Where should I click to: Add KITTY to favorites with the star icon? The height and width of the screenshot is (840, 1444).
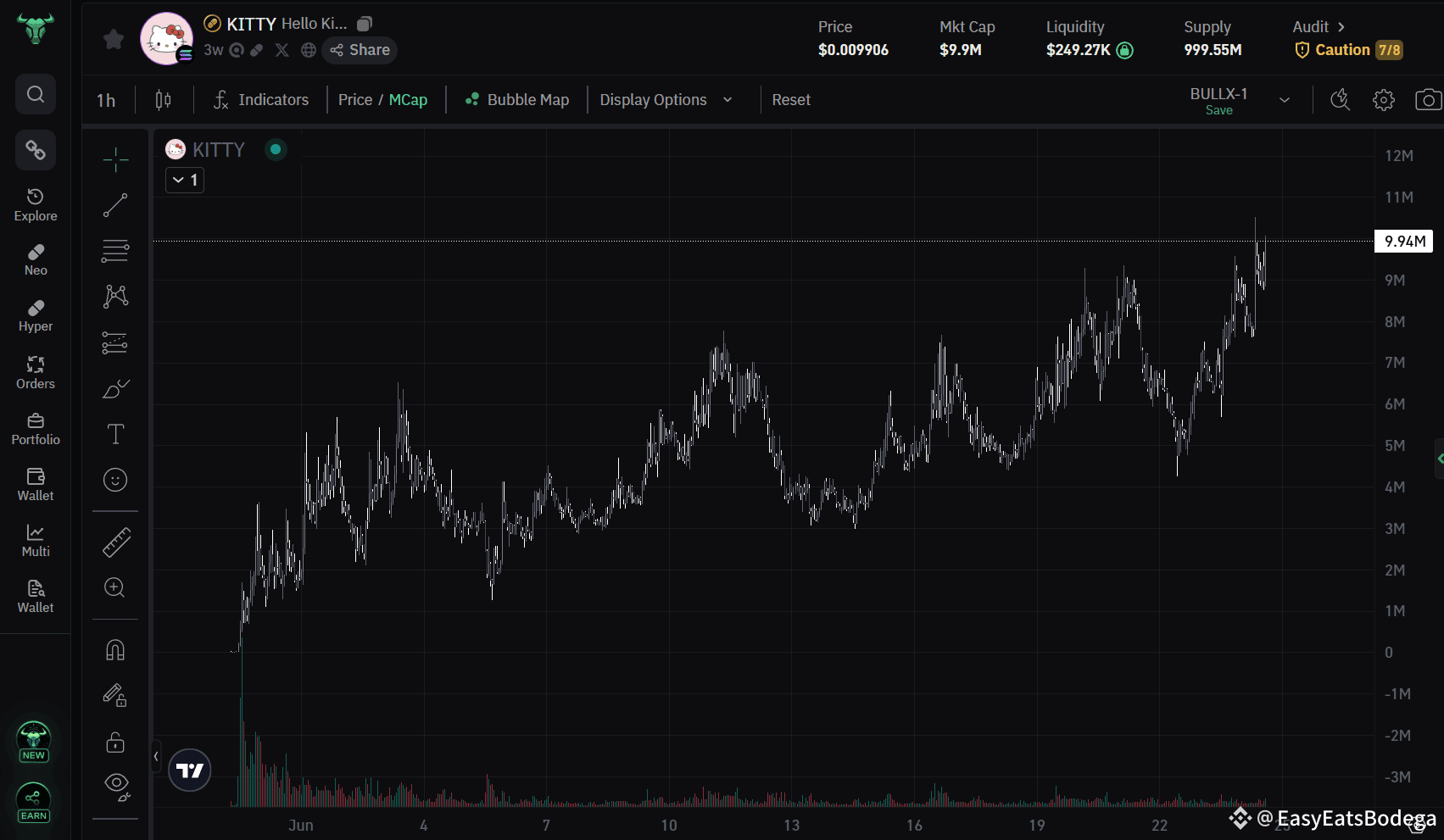click(x=114, y=39)
